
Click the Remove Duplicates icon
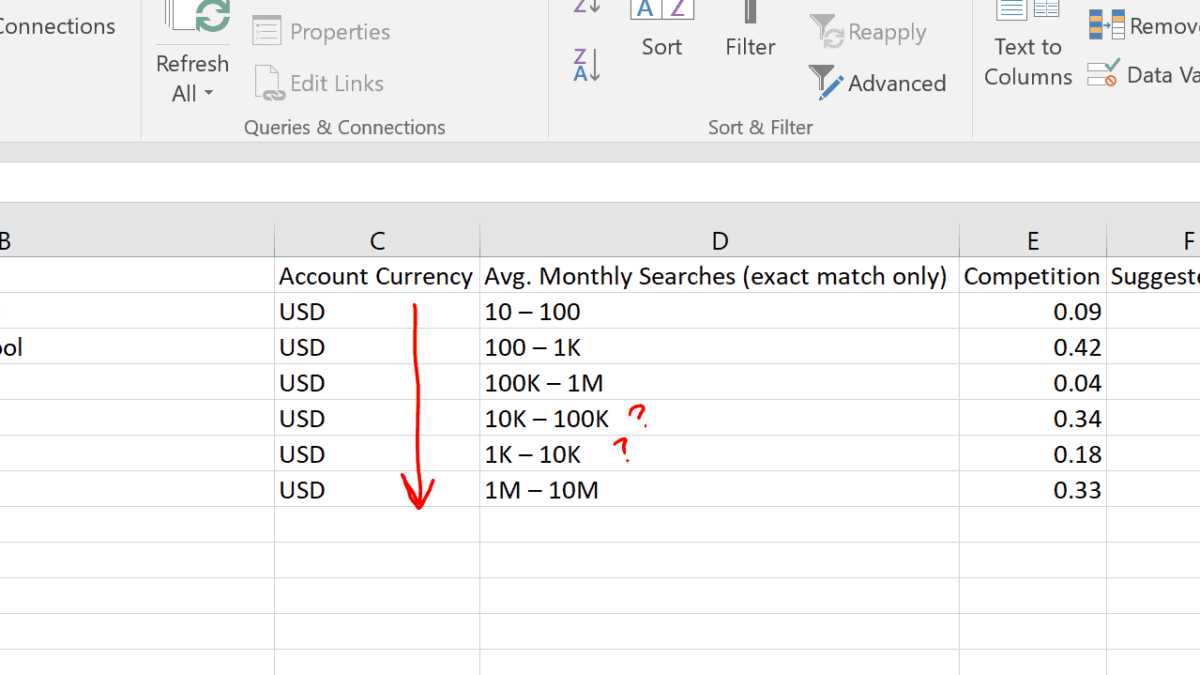[x=1107, y=25]
